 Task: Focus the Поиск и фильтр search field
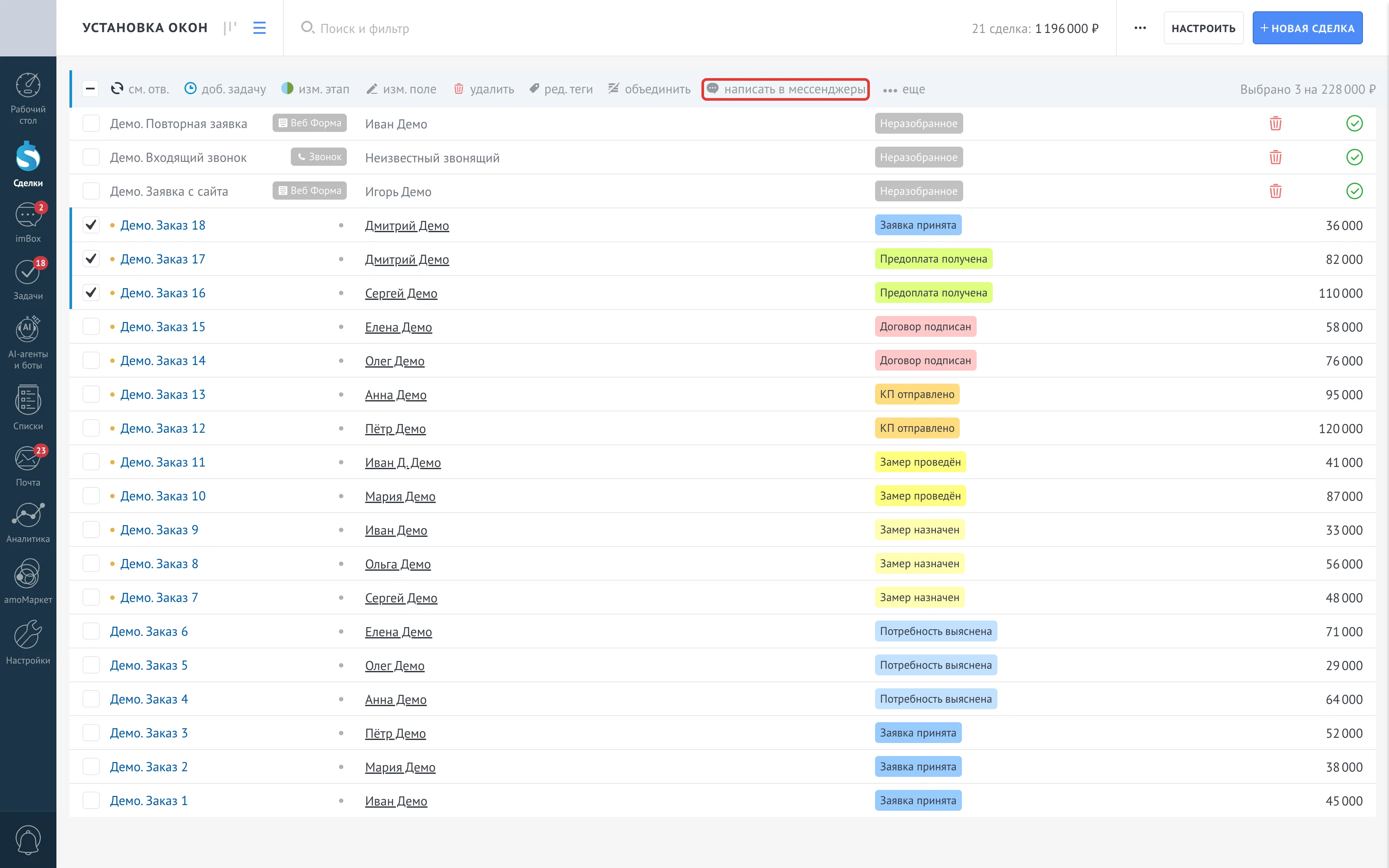[x=365, y=28]
